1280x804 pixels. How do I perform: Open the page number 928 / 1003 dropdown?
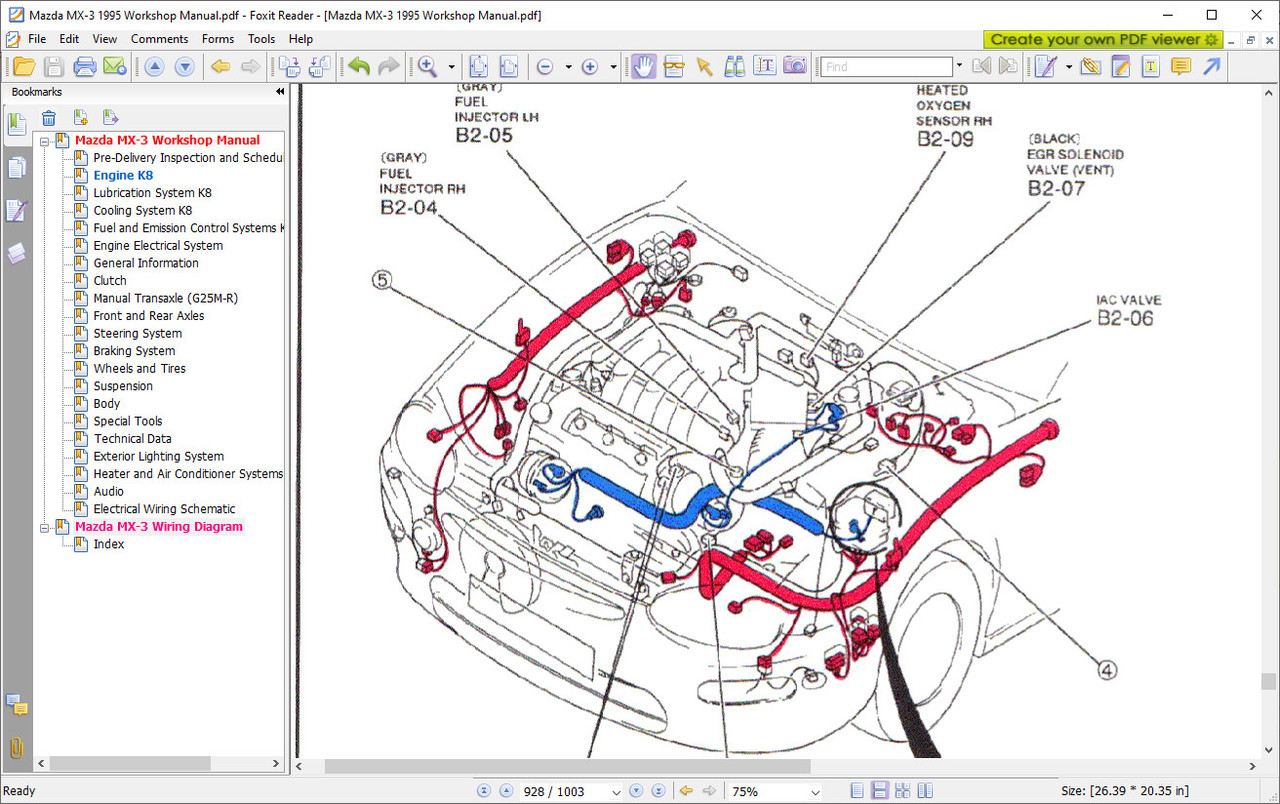[615, 792]
